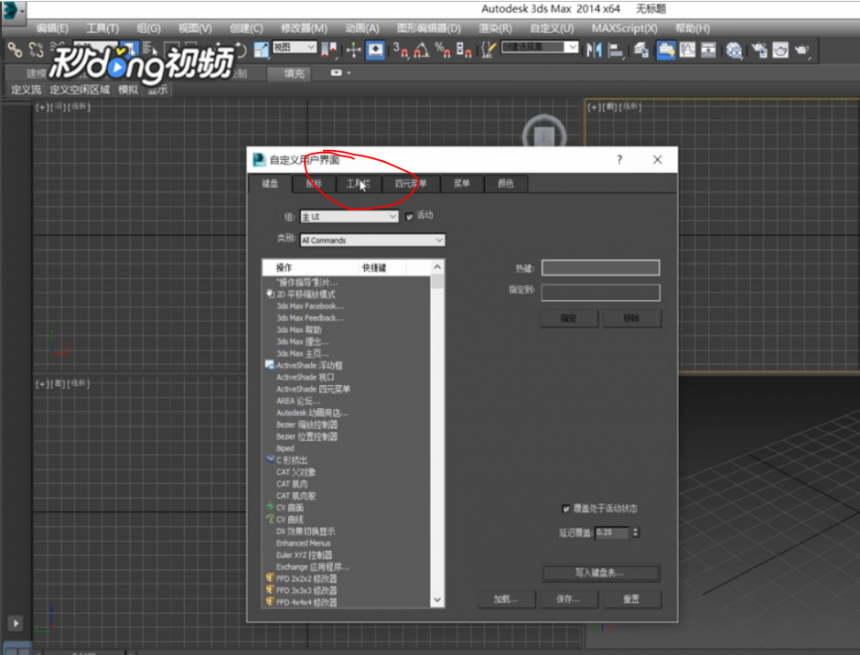Screen dimensions: 860x655
Task: Click Edit Named Selection Sets icon
Action: click(488, 50)
